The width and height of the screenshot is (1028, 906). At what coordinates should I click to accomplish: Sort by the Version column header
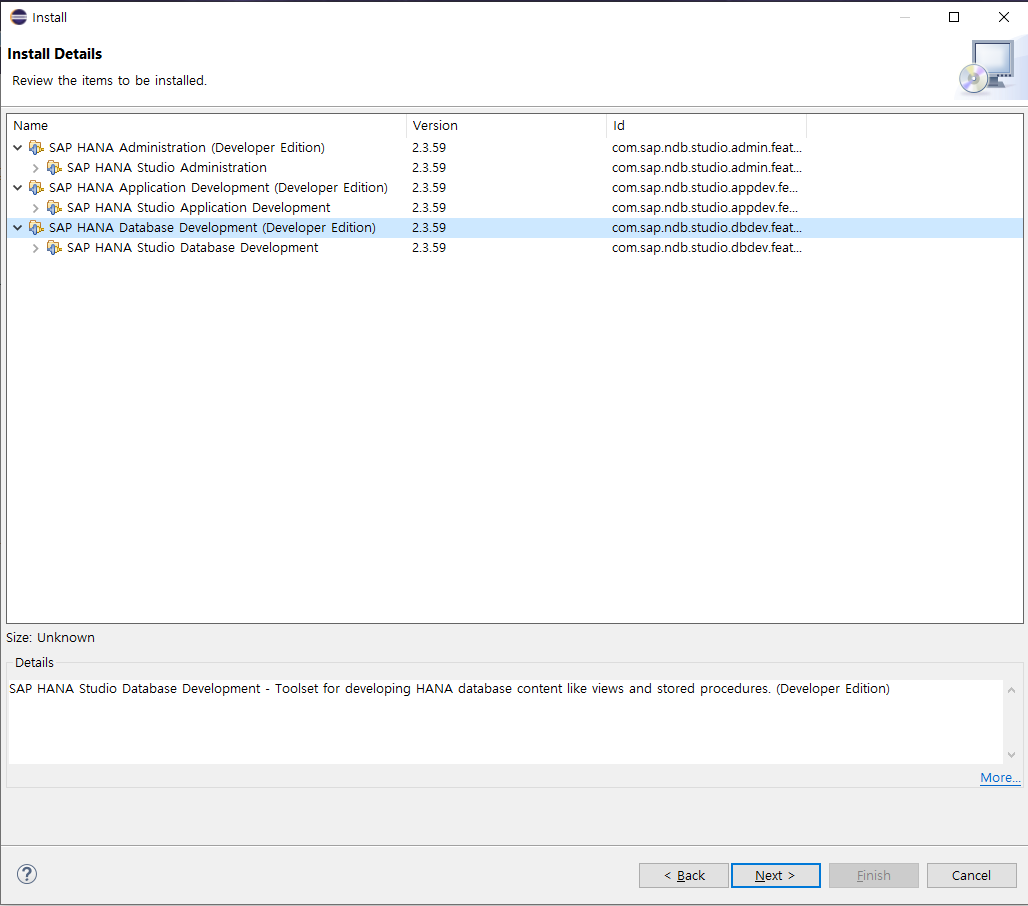tap(506, 125)
